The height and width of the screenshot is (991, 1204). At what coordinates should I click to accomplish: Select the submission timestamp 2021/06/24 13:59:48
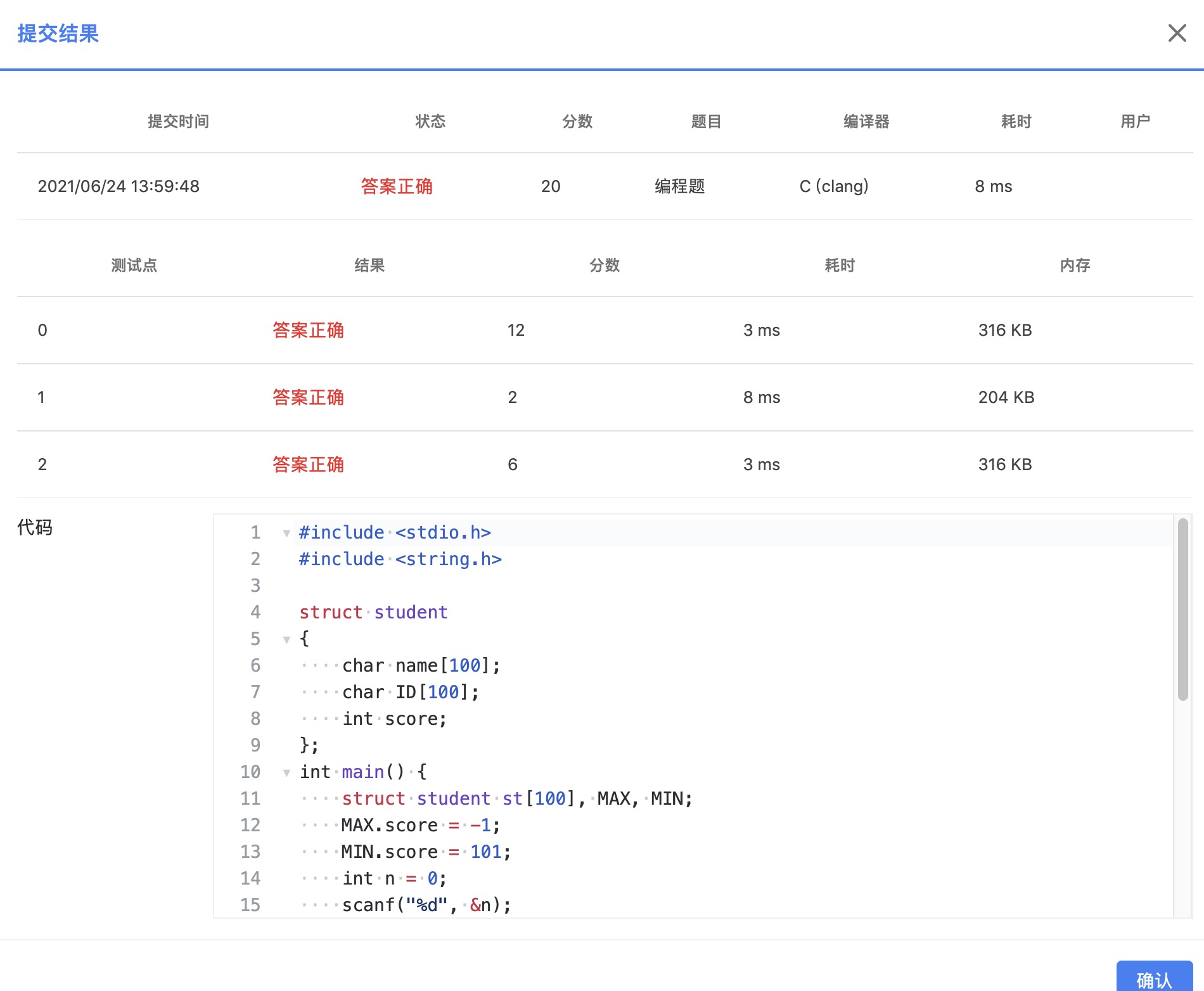click(x=119, y=186)
